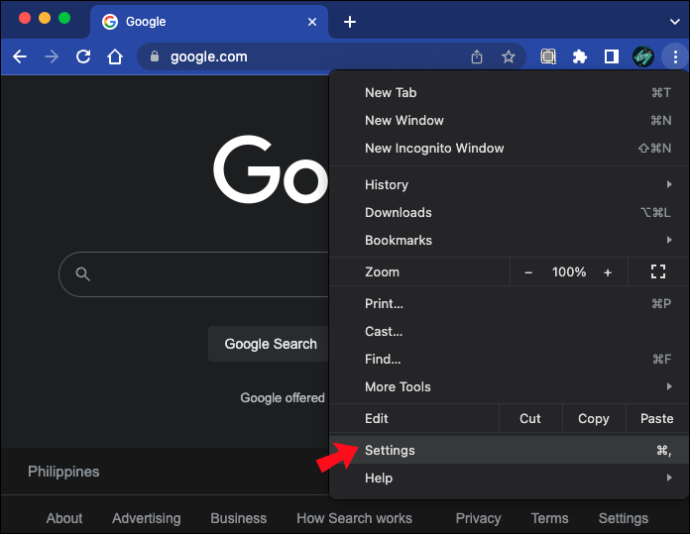The width and height of the screenshot is (690, 534).
Task: Open the tab search chevron
Action: point(675,22)
